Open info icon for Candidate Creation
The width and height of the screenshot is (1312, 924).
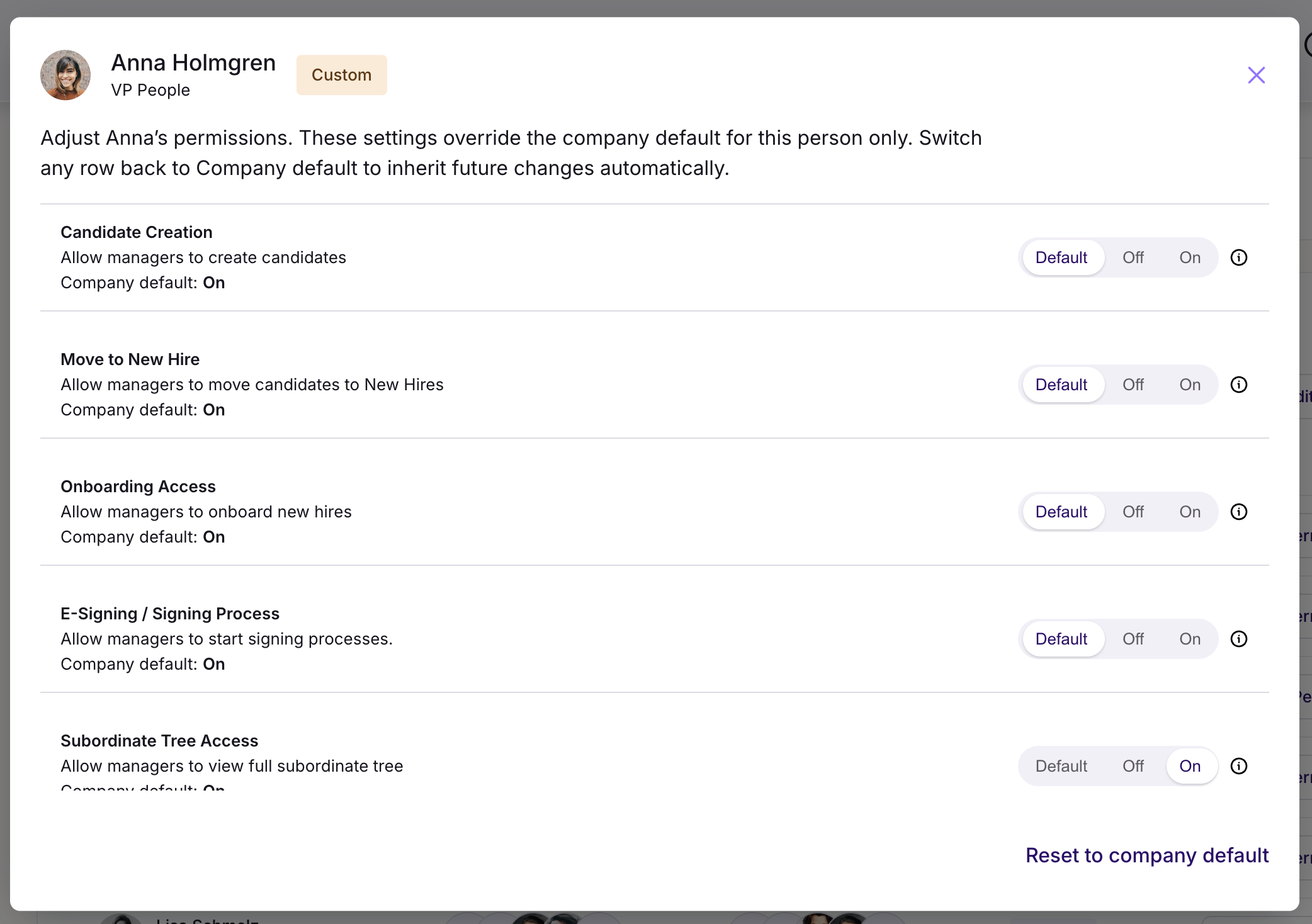1238,257
